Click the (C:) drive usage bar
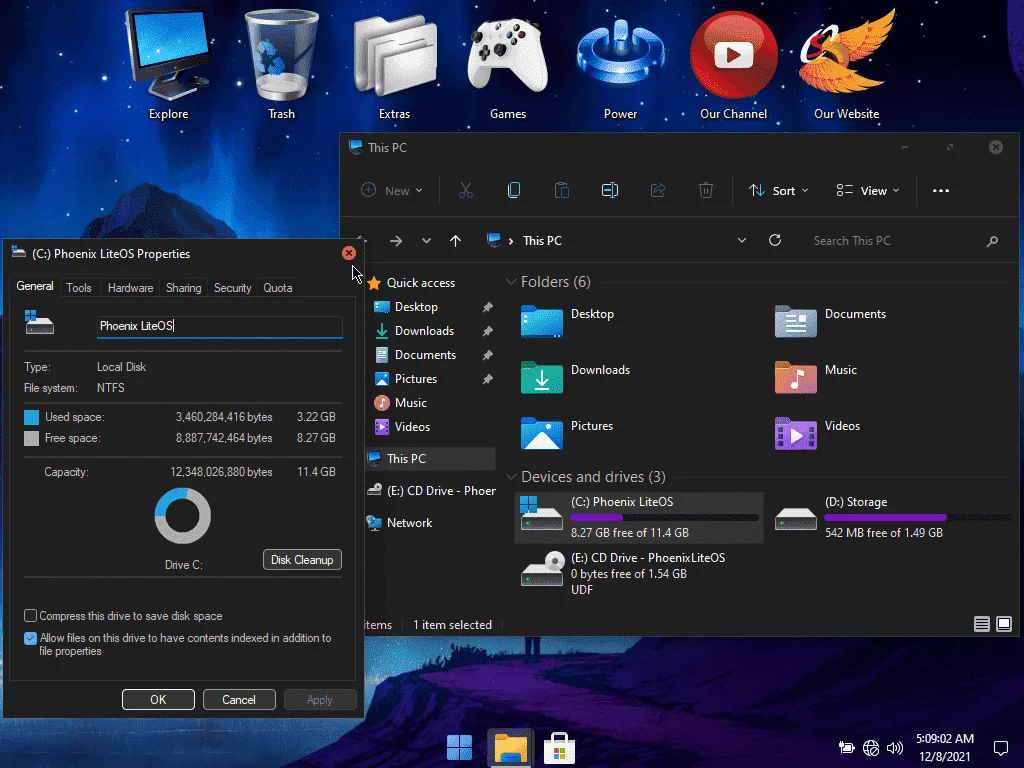This screenshot has width=1024, height=768. pyautogui.click(x=664, y=517)
